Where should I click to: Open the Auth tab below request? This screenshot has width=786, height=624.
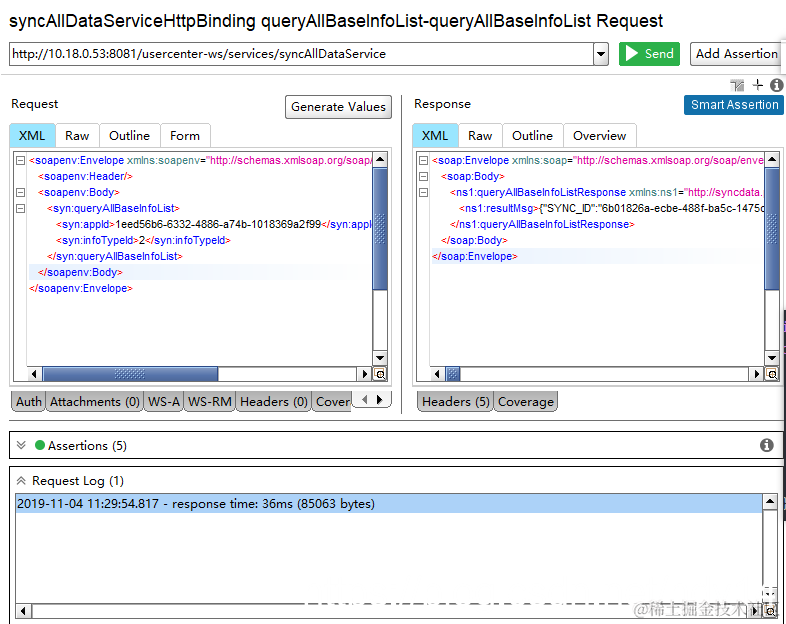[29, 401]
